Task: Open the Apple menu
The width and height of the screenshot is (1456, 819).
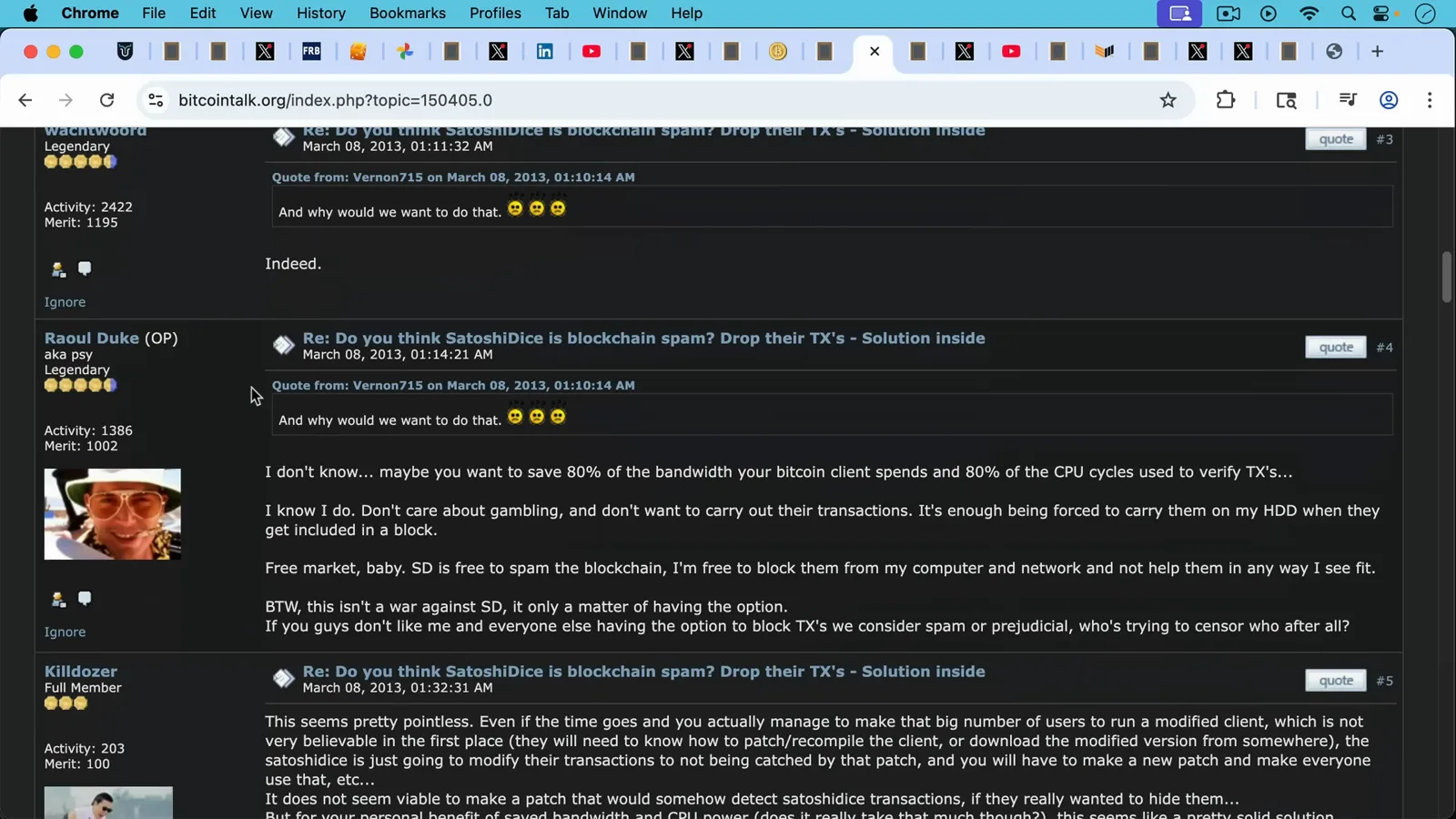Action: [30, 14]
